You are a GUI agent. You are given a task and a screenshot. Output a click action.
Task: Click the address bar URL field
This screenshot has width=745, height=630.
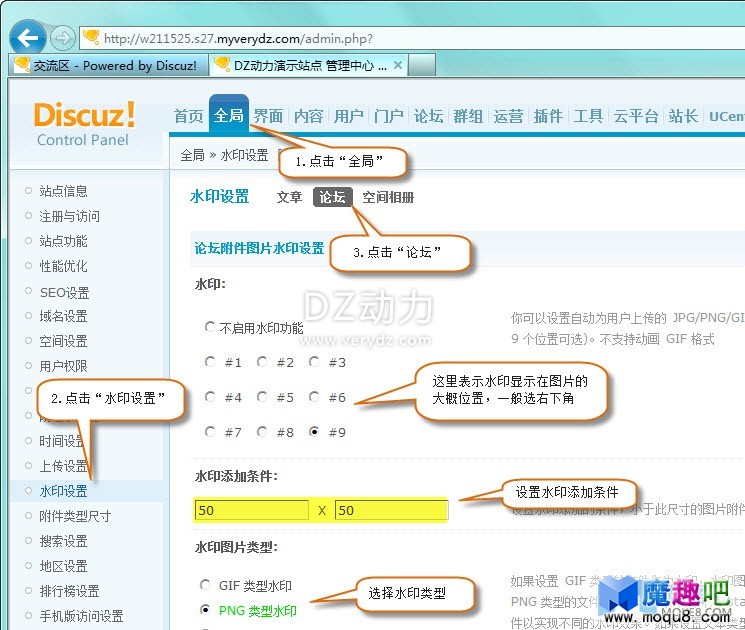(413, 38)
